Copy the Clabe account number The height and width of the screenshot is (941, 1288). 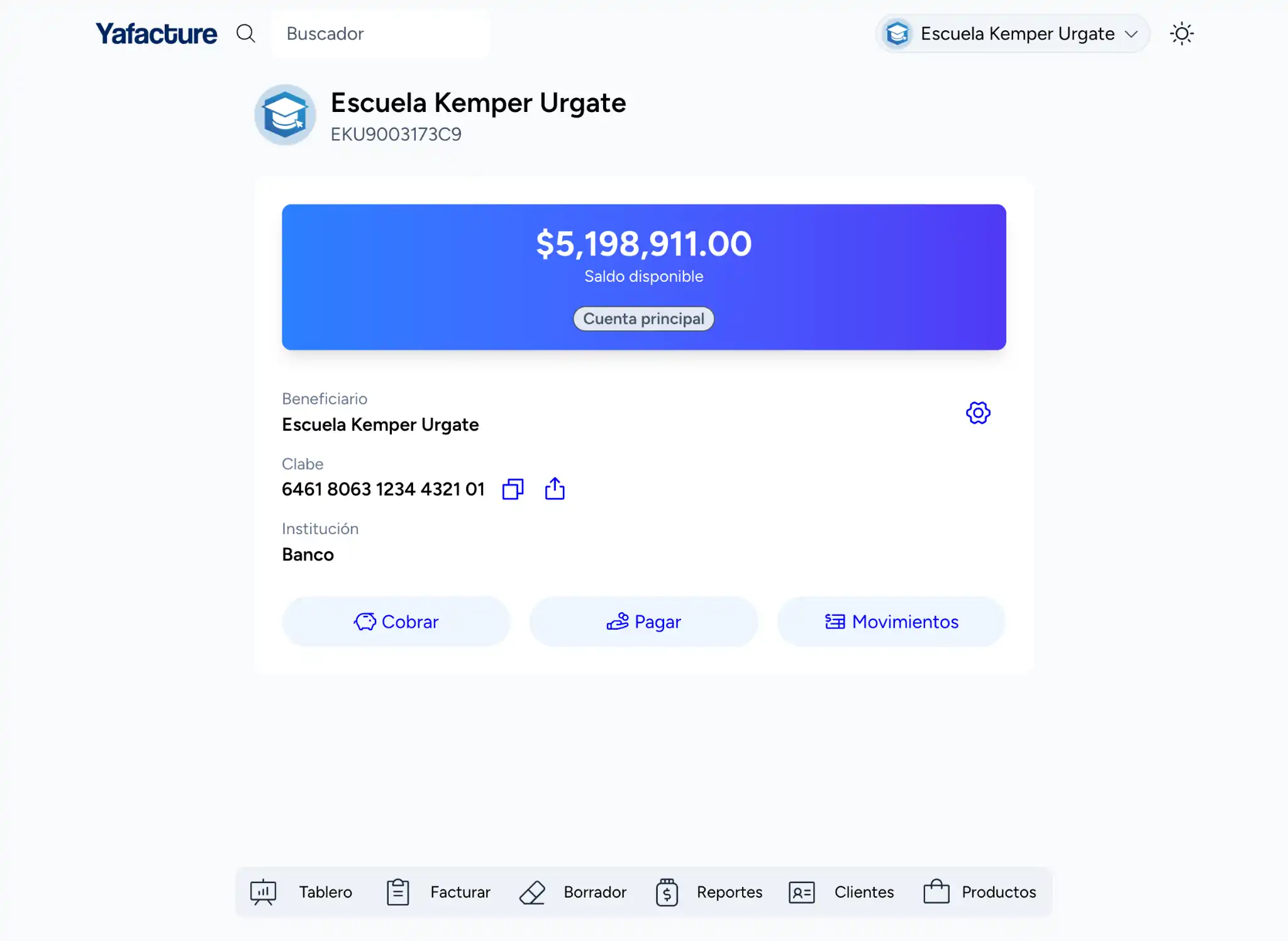513,489
